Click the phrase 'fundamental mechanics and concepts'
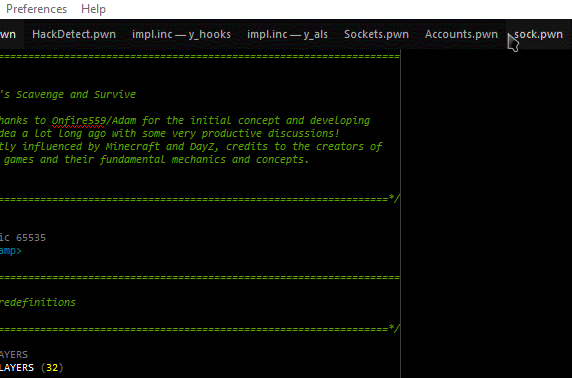Viewport: 572px width, 378px height. click(204, 160)
